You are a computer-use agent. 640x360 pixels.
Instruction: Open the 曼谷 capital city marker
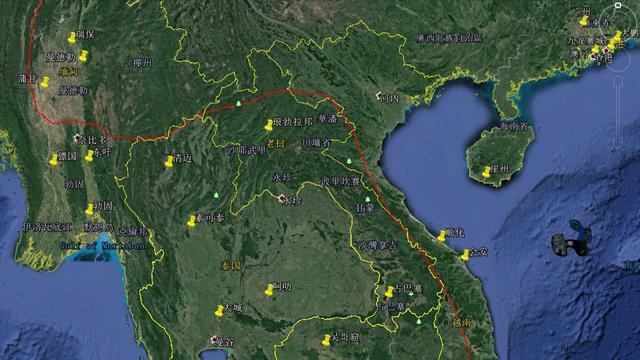(x=213, y=340)
